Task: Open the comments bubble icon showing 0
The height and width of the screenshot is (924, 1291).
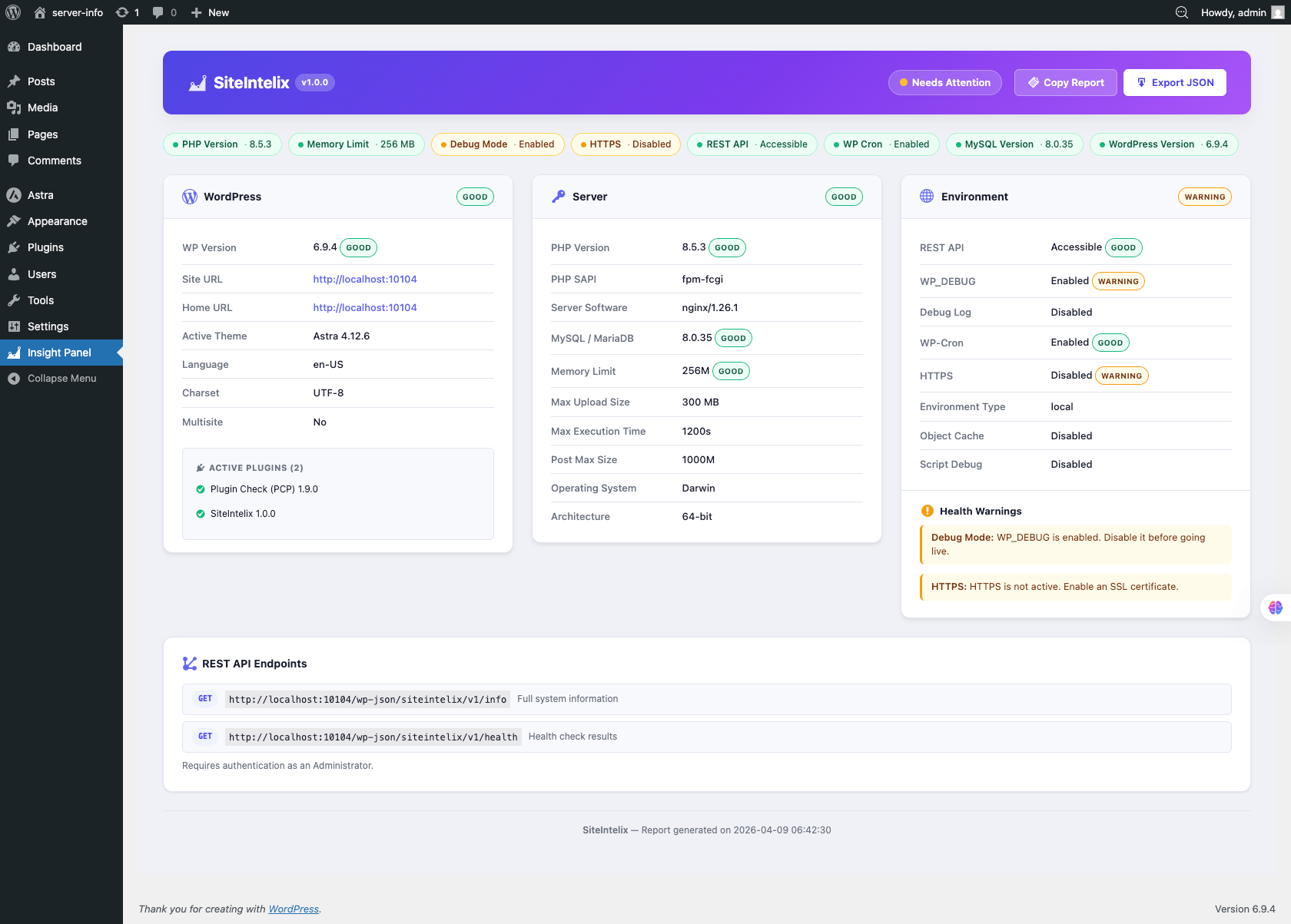Action: coord(158,12)
